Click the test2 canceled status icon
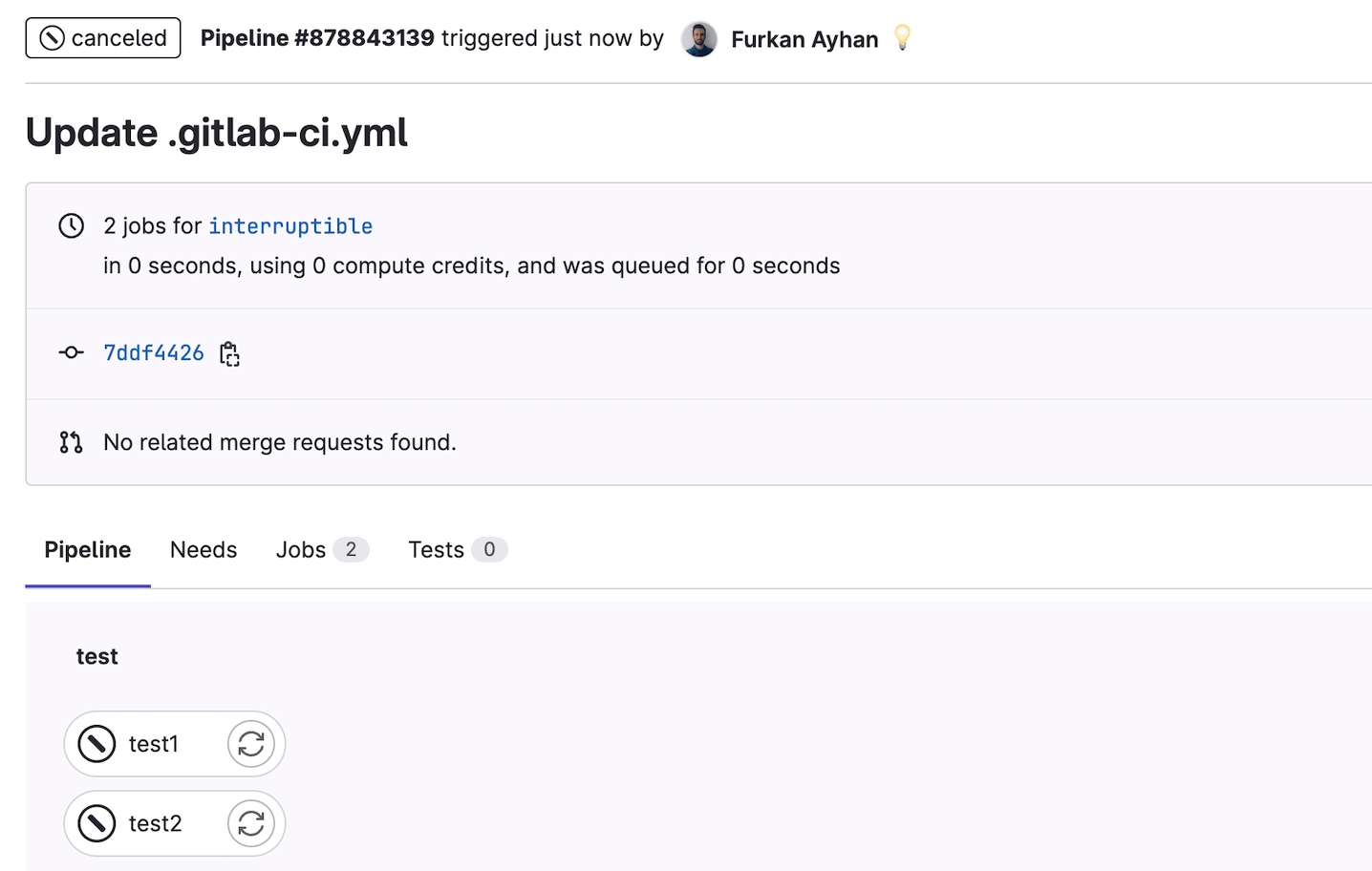This screenshot has height=871, width=1372. pos(96,823)
